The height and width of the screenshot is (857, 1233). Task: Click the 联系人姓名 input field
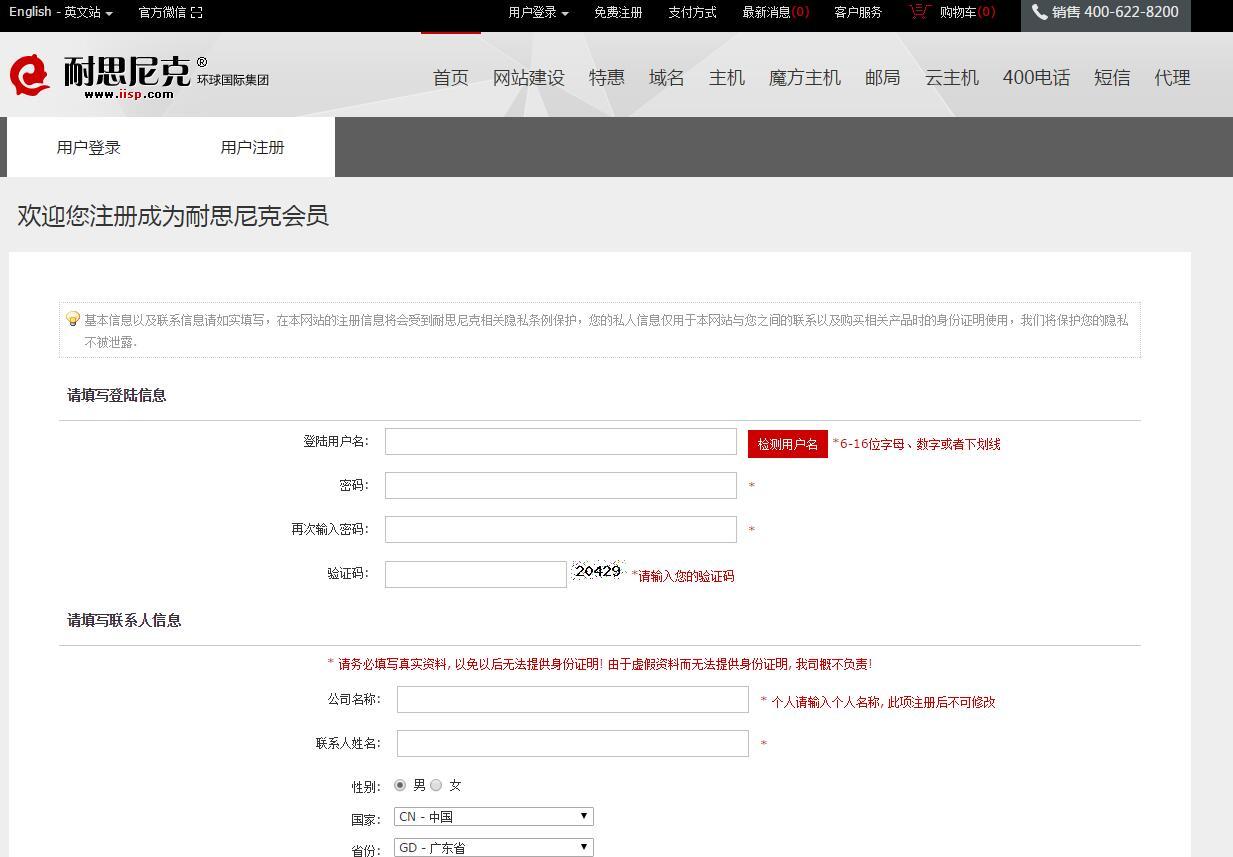[573, 743]
